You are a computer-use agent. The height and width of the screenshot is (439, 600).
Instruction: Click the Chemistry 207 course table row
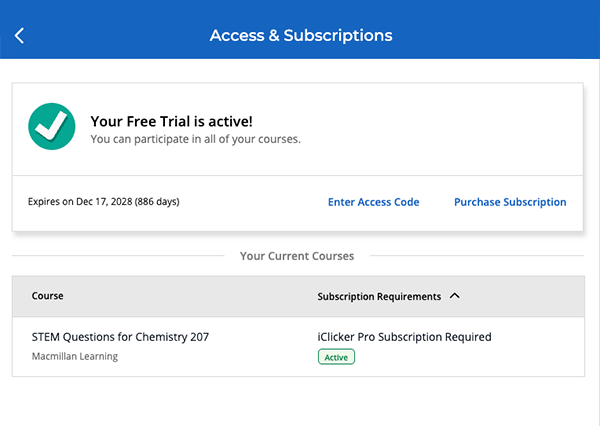pyautogui.click(x=298, y=347)
